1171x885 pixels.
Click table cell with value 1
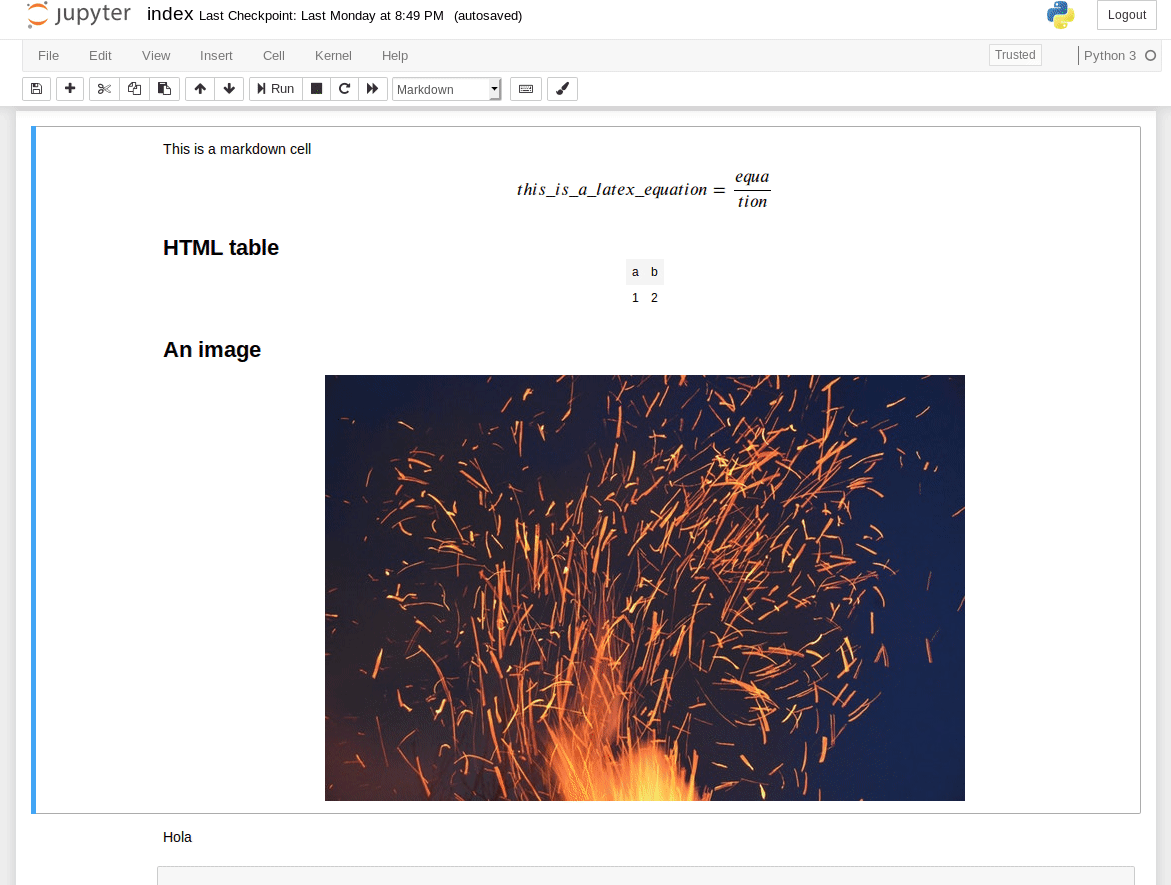click(636, 298)
